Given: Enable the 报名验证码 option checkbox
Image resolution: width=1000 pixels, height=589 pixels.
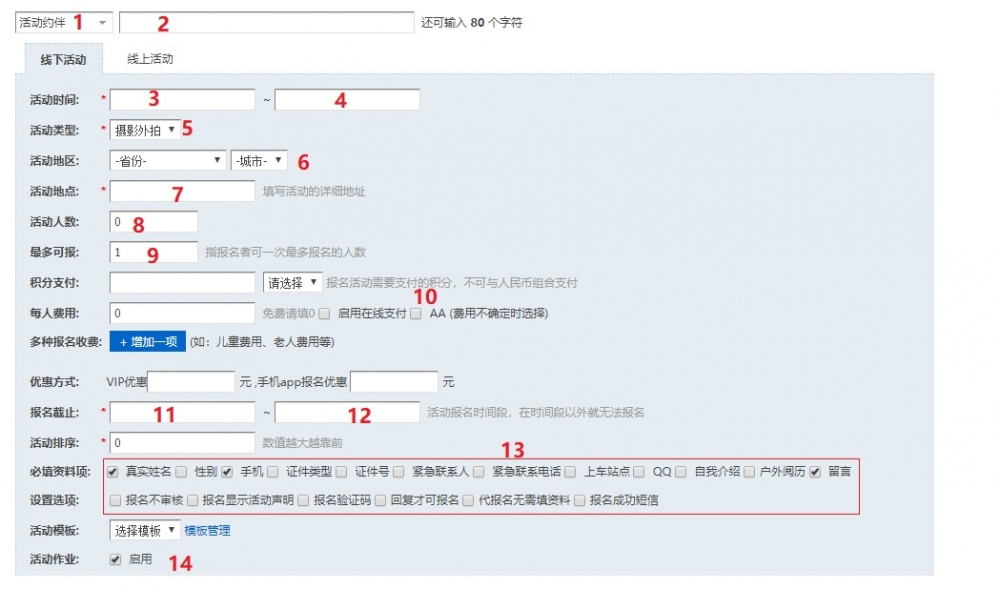Looking at the screenshot, I should pyautogui.click(x=303, y=500).
